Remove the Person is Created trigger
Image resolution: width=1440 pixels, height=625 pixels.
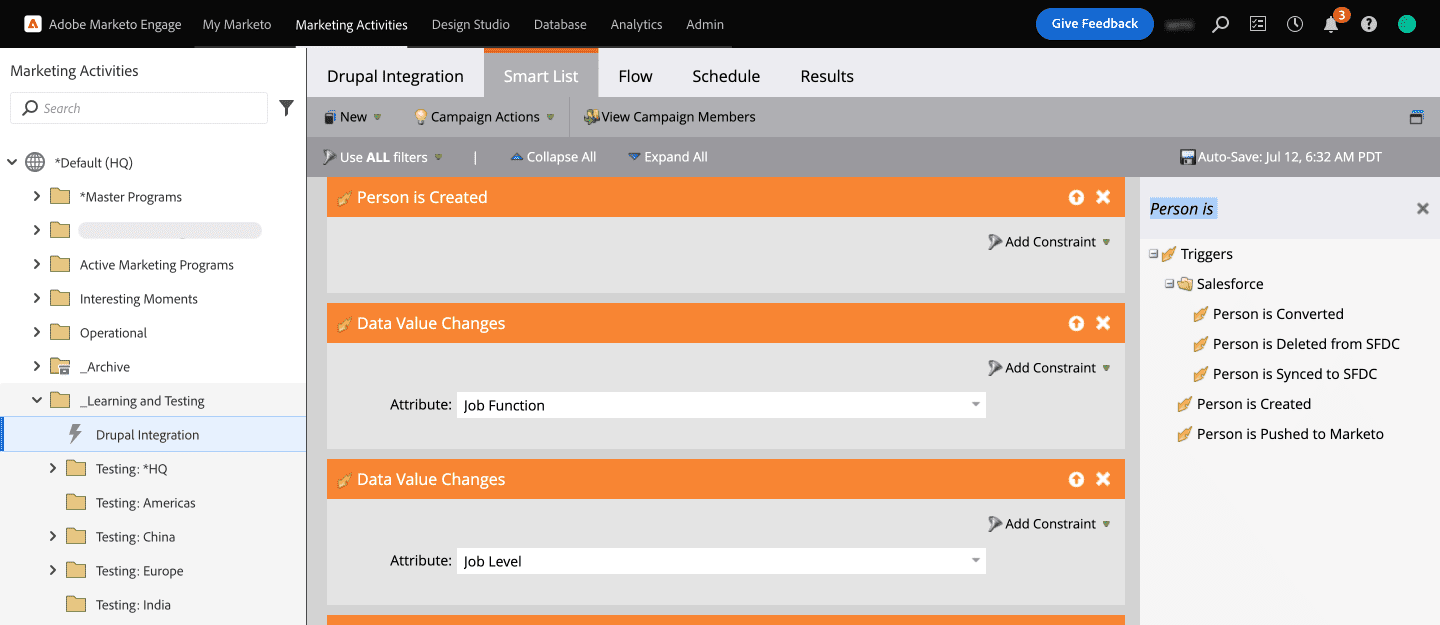click(1103, 197)
